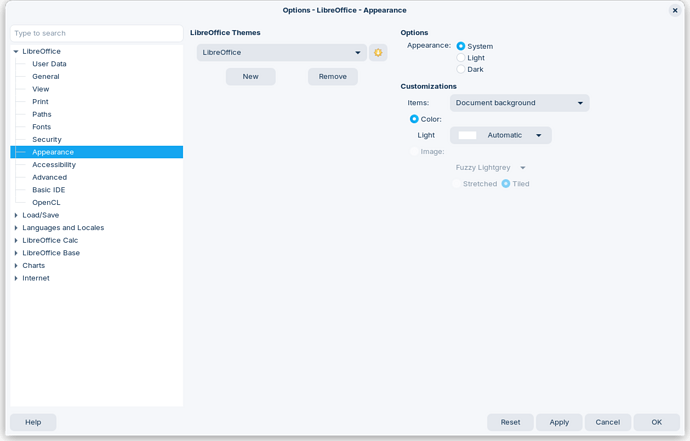Image resolution: width=690 pixels, height=441 pixels.
Task: Open Security settings page
Action: click(47, 140)
